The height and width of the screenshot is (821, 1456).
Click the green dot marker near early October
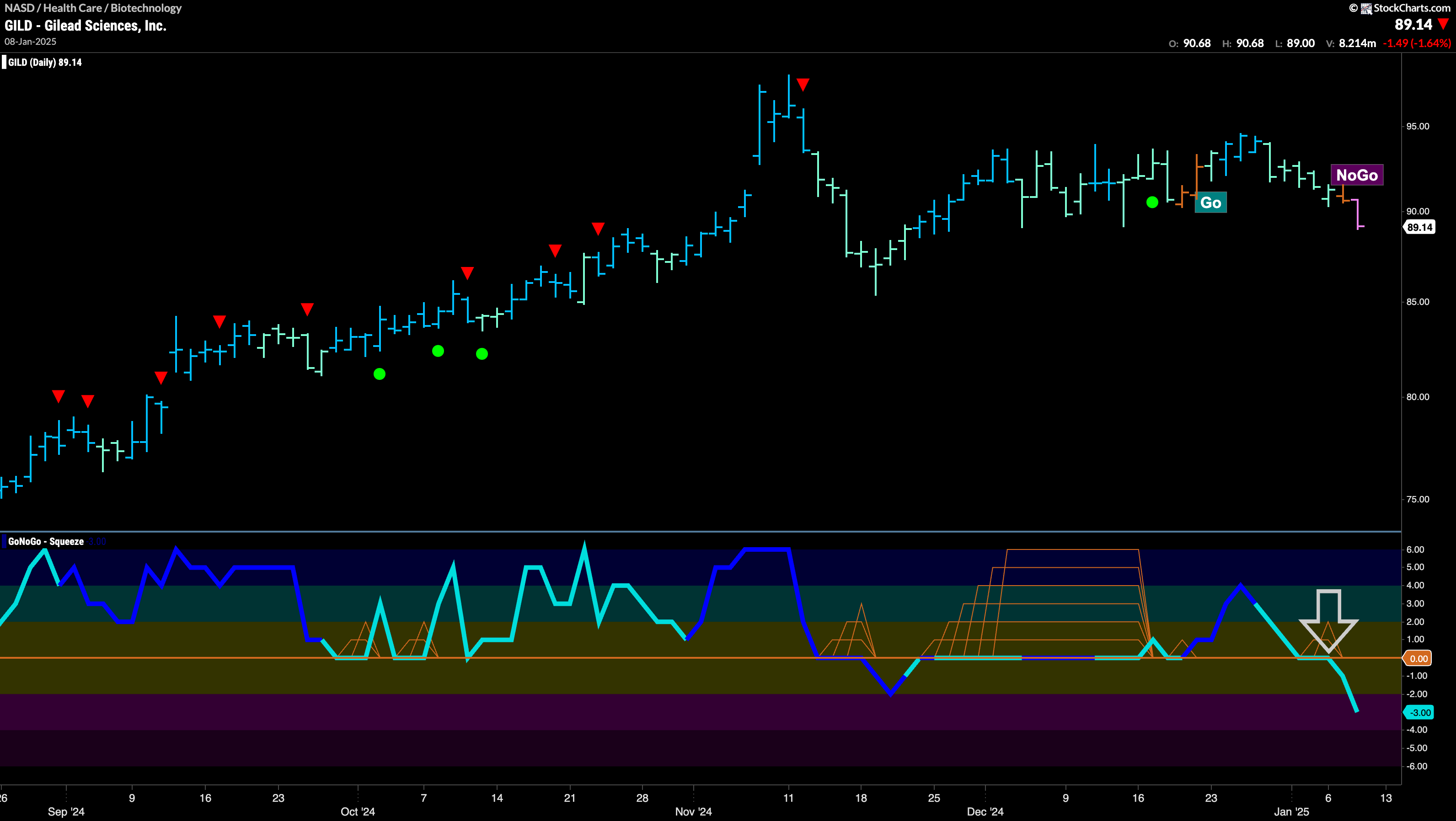point(379,374)
